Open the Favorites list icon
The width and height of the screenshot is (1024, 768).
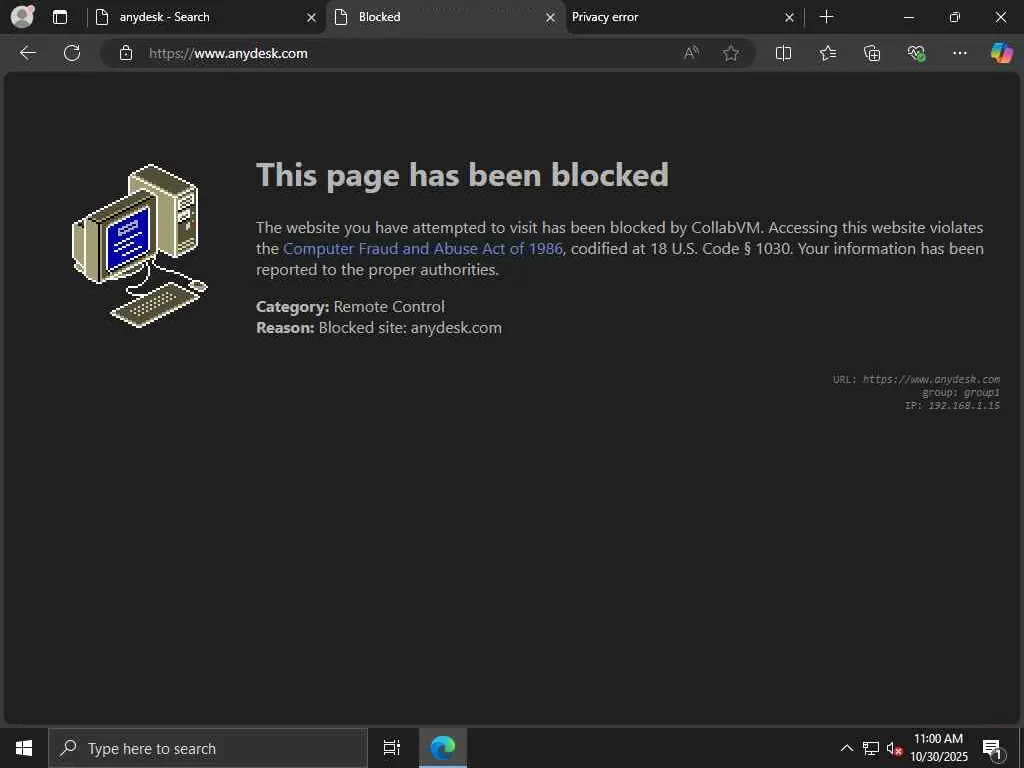(827, 53)
